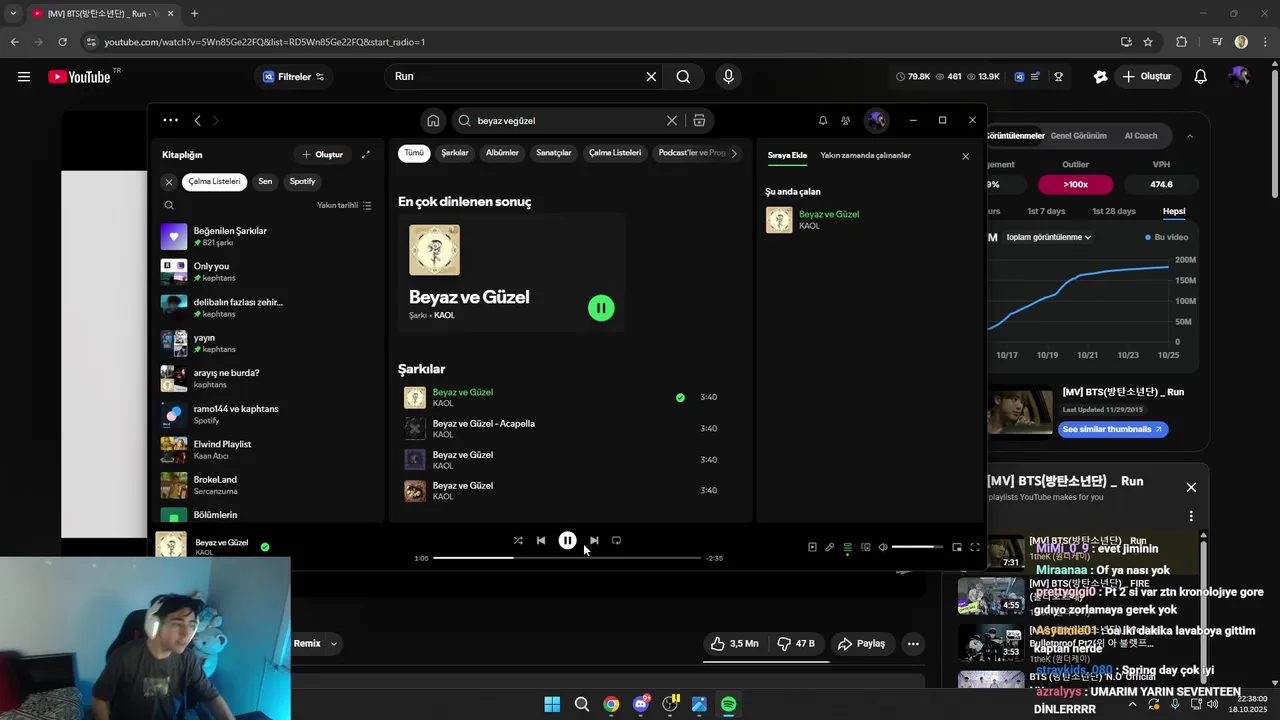Toggle the queue panel icon
The height and width of the screenshot is (720, 1280).
(x=848, y=547)
